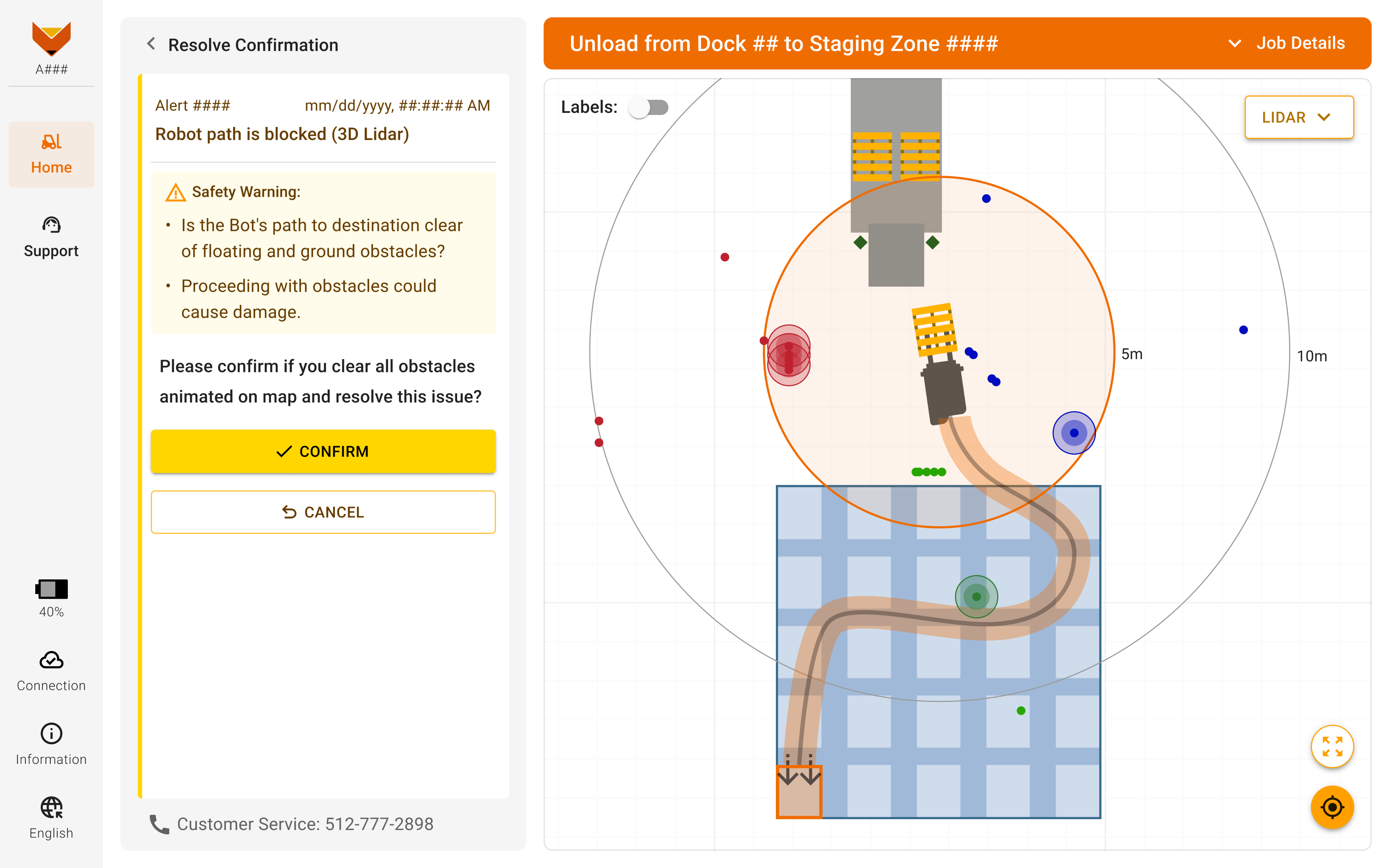Call Customer Service phone number
This screenshot has height=868, width=1389.
pos(304,824)
